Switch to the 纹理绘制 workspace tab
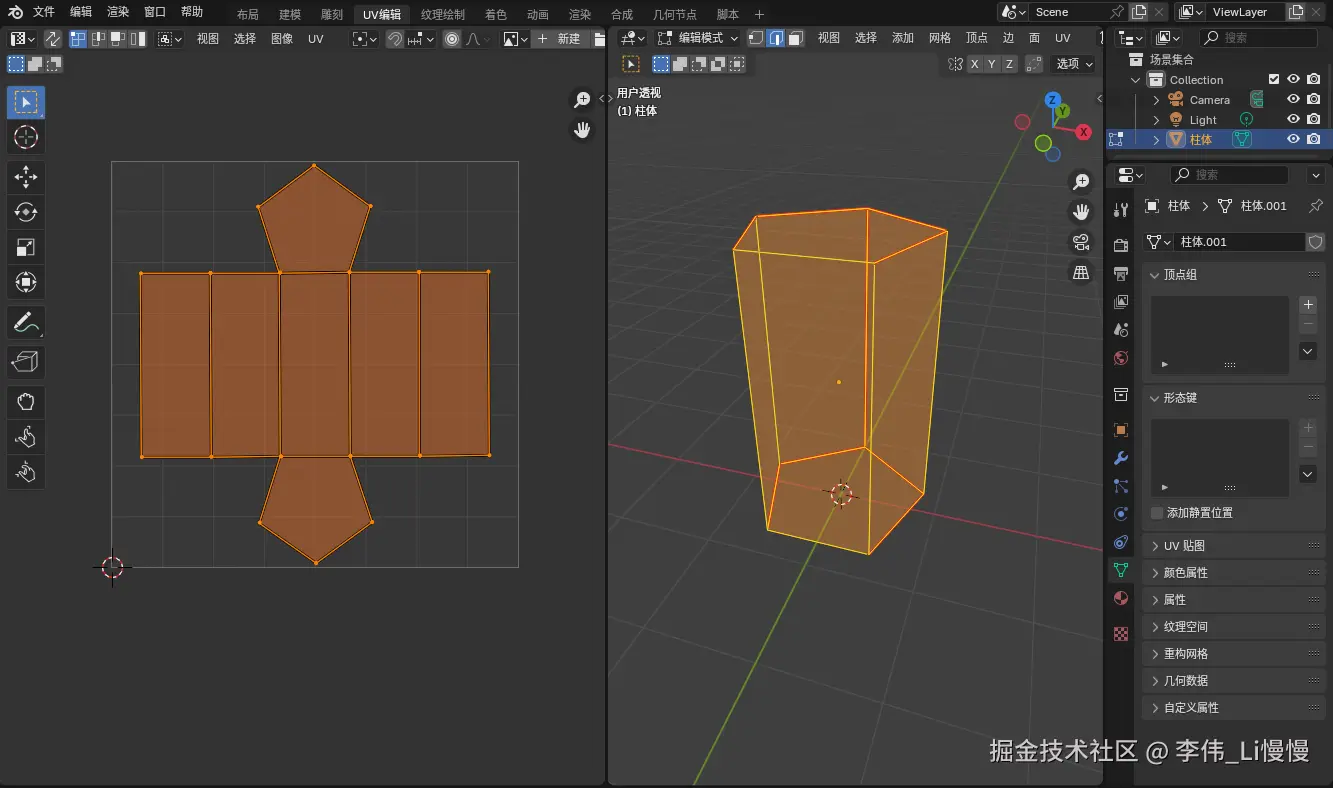The image size is (1333, 788). (442, 15)
